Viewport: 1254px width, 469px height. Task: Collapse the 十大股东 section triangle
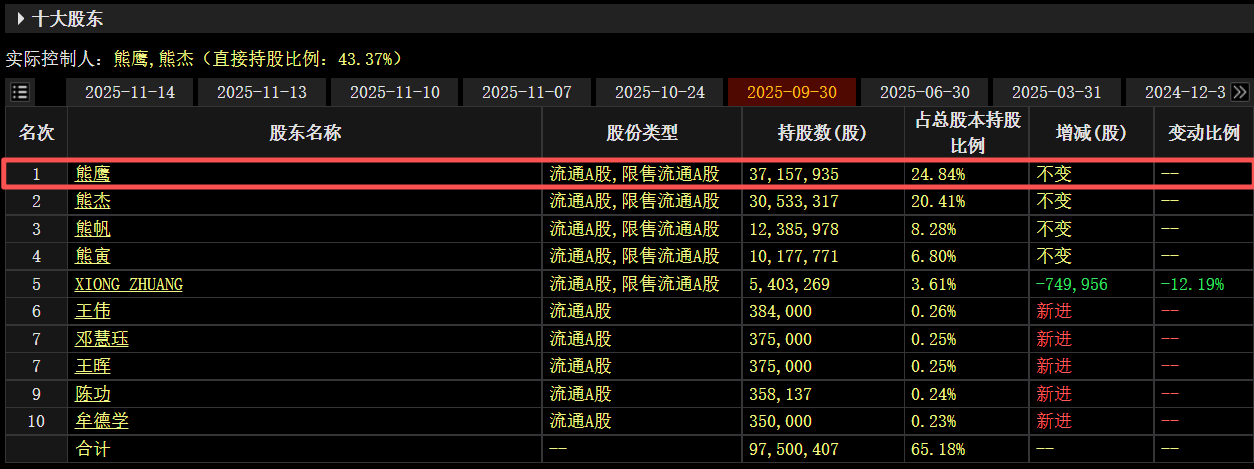(x=20, y=18)
